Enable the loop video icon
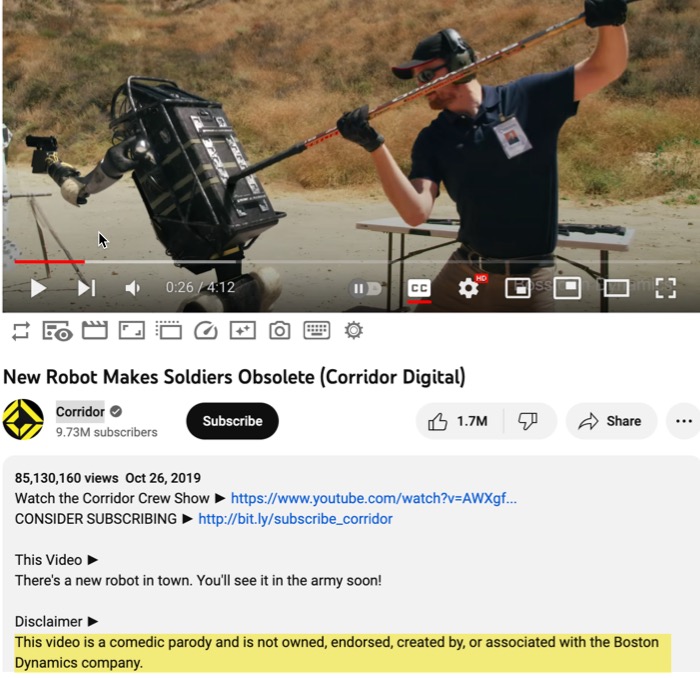 point(21,331)
